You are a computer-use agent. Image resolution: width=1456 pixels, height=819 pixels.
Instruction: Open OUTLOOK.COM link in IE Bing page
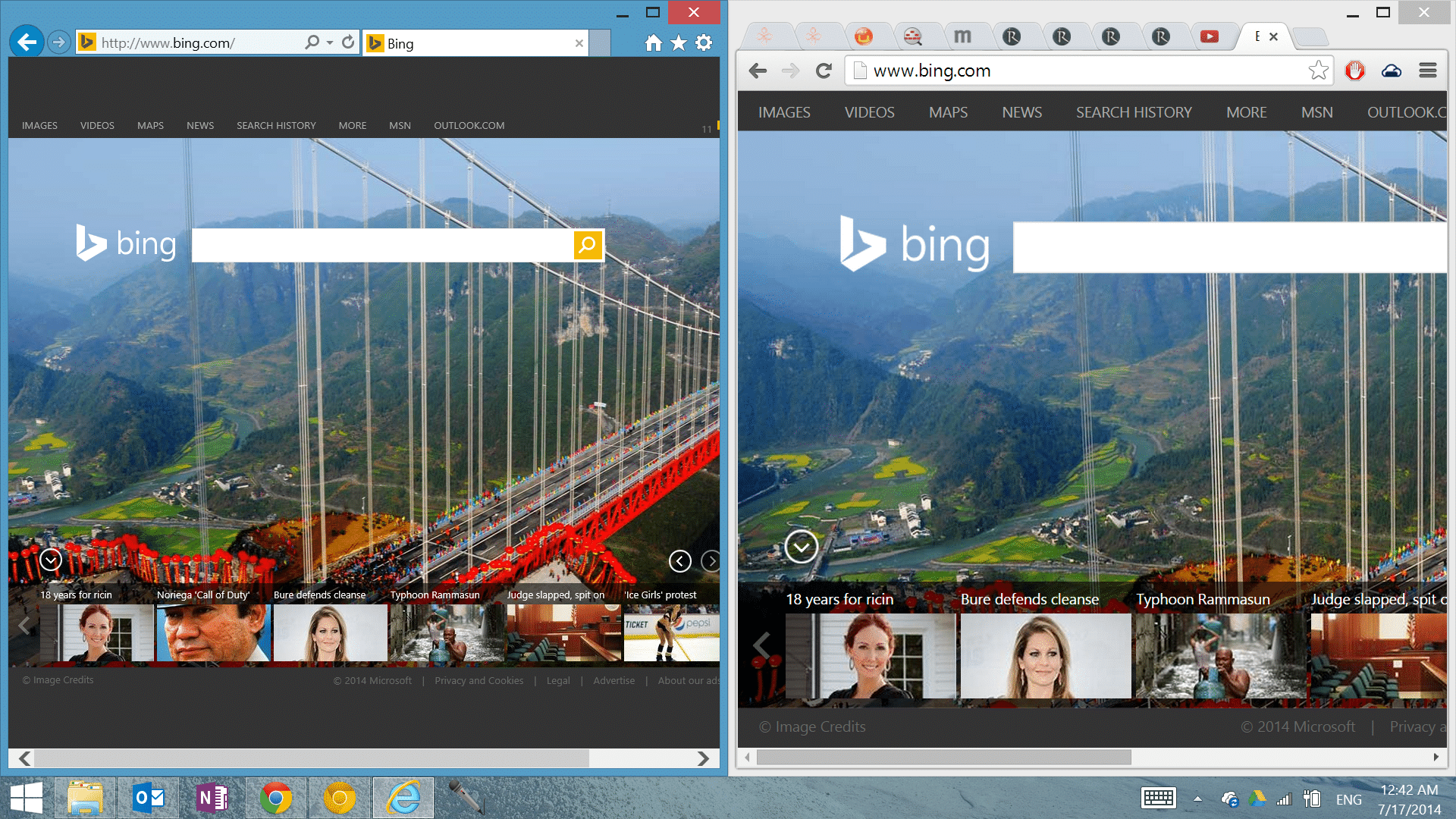pos(469,126)
